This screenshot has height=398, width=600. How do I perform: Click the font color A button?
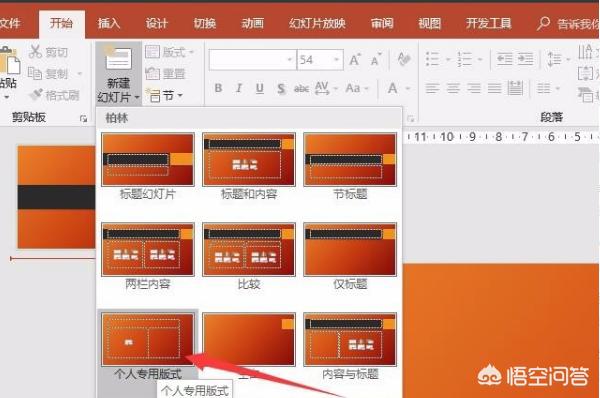tap(392, 88)
